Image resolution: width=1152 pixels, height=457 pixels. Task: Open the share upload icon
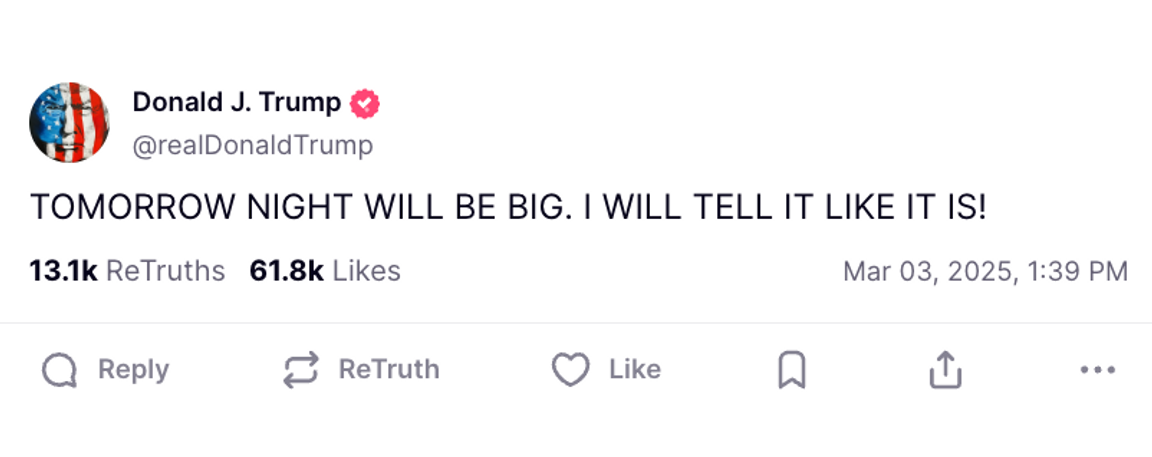945,371
